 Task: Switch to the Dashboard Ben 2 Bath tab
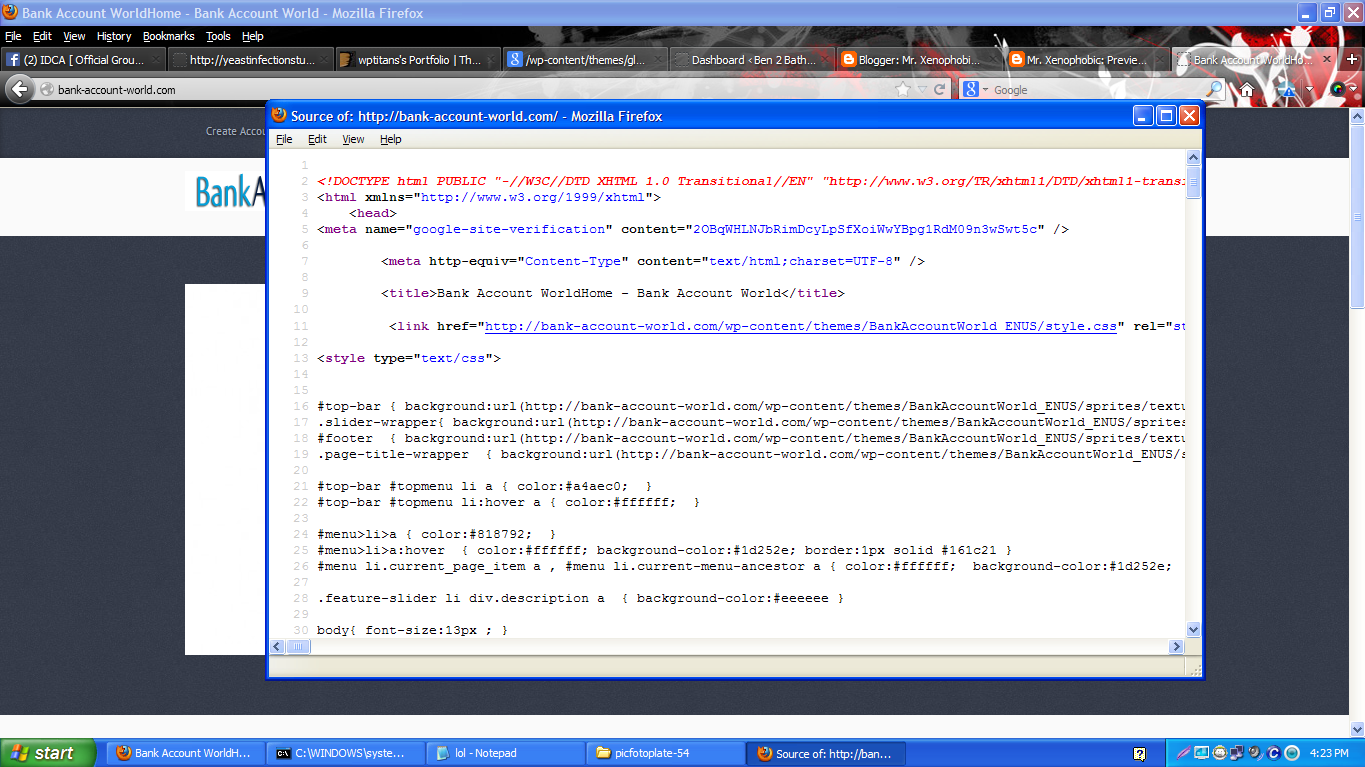tap(751, 60)
